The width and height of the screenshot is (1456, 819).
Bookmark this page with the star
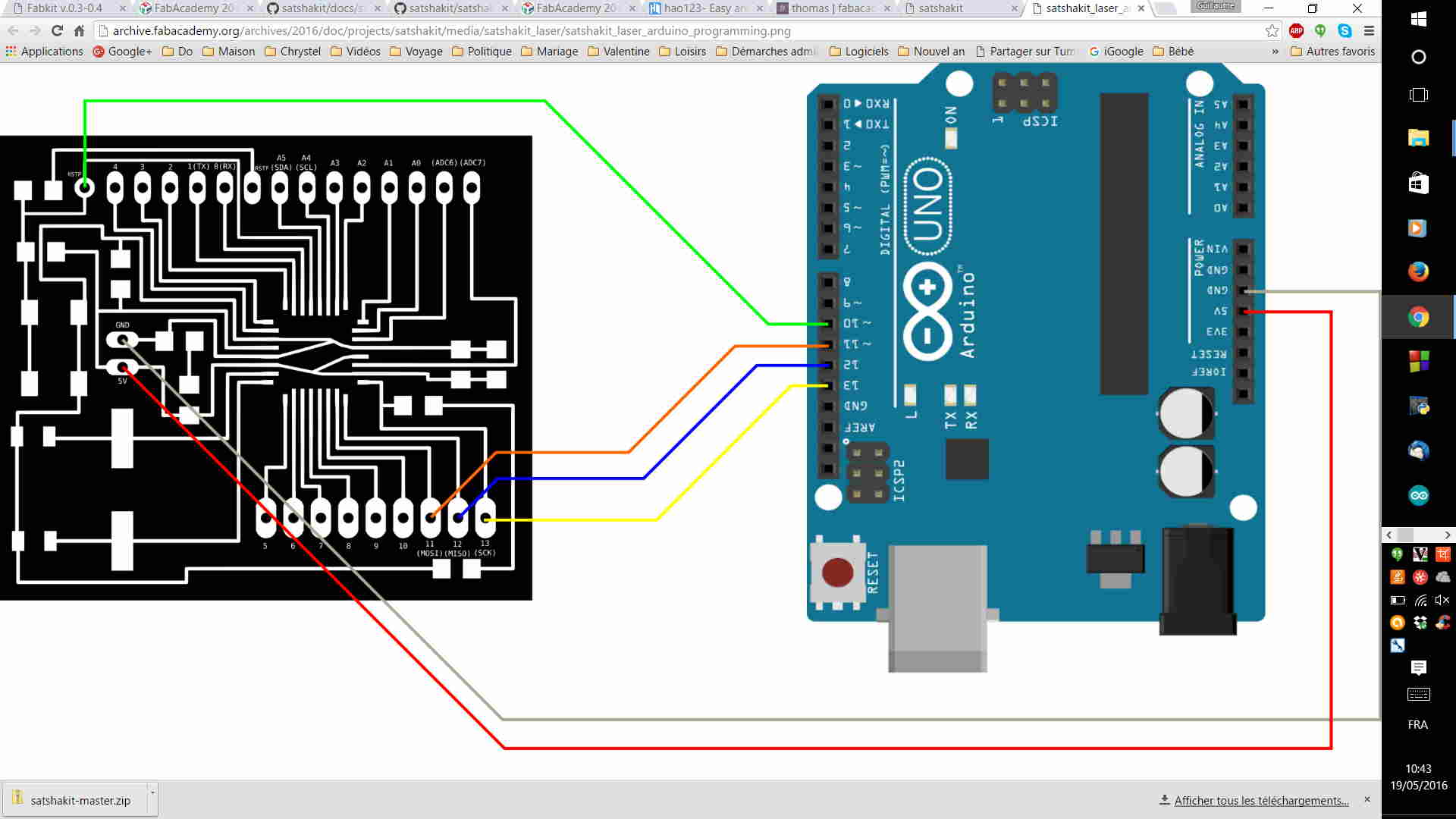1272,31
